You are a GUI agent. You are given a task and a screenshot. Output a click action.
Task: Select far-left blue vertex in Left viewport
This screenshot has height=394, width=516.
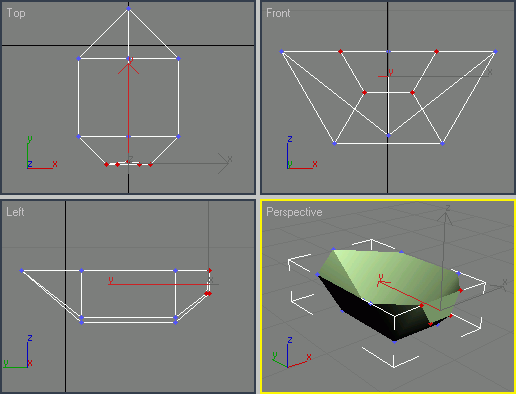pyautogui.click(x=22, y=271)
